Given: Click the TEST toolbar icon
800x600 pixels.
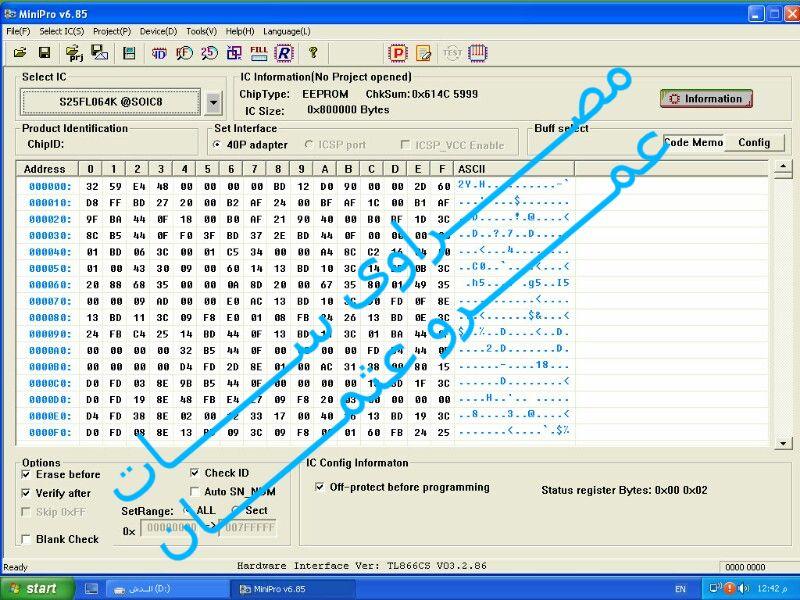Looking at the screenshot, I should coord(452,53).
